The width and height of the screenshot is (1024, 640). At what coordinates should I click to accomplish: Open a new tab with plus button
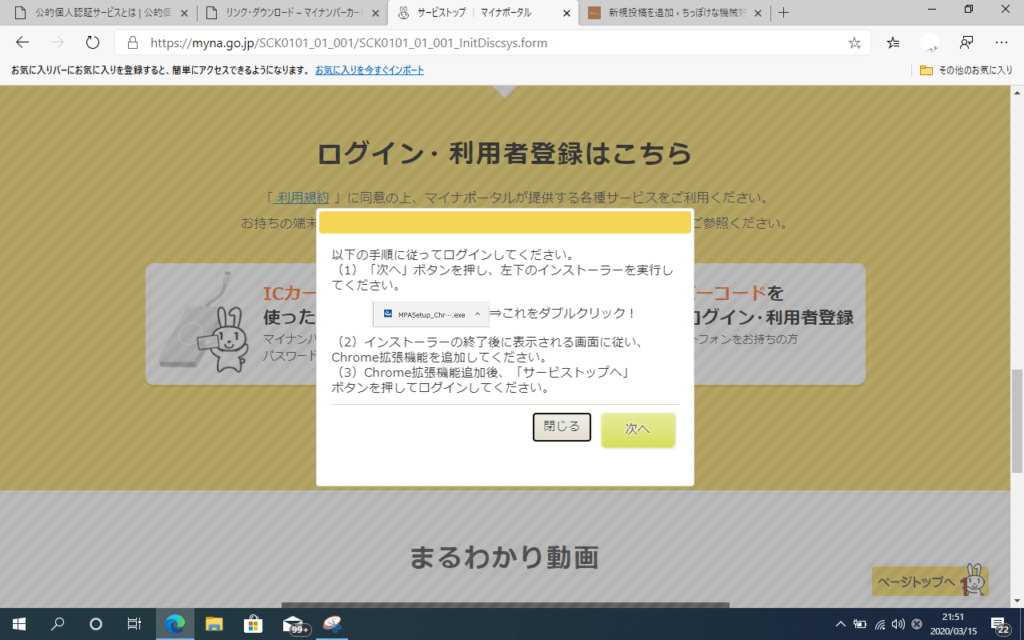click(x=784, y=12)
